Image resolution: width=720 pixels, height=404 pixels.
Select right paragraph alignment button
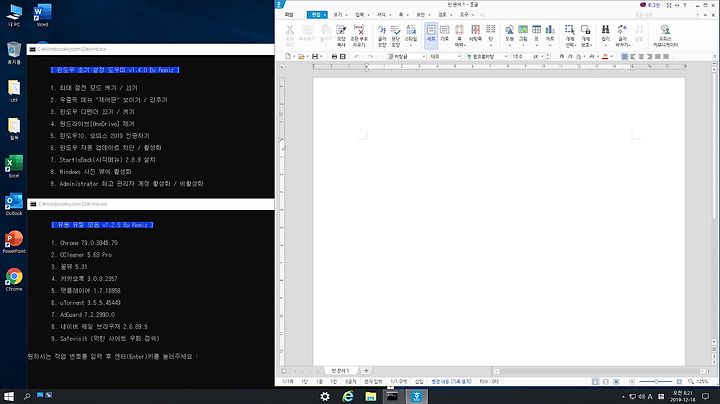tap(650, 56)
